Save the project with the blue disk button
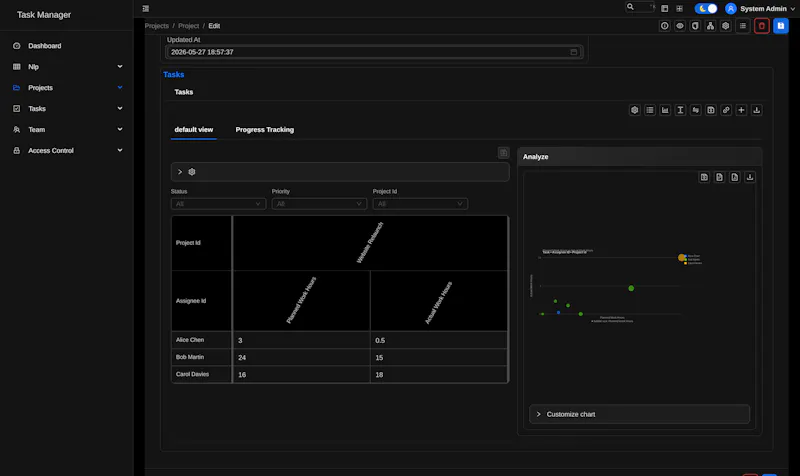 pyautogui.click(x=781, y=26)
